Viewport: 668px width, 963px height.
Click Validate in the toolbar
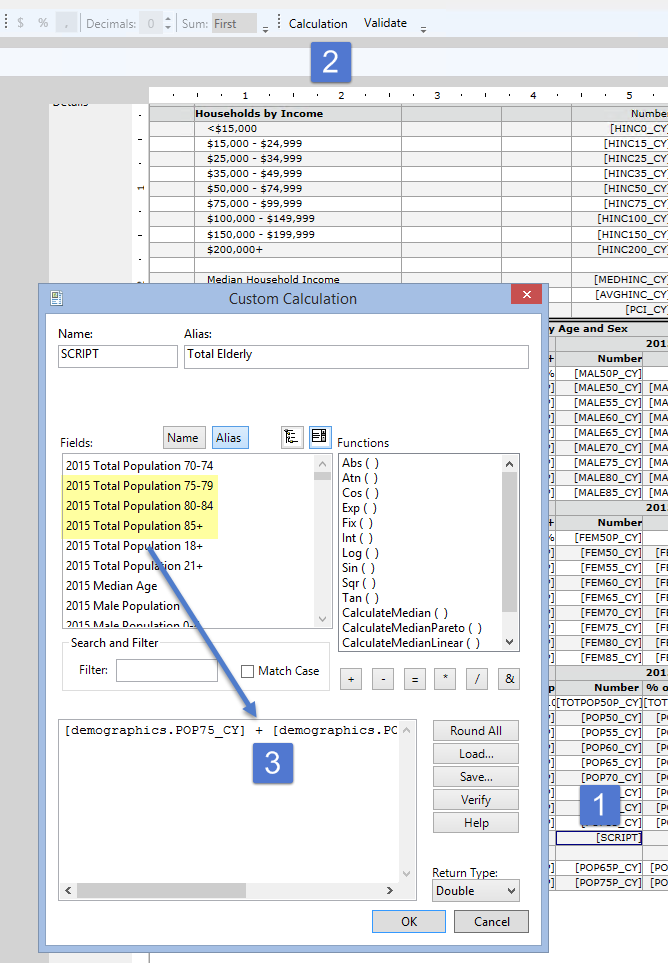click(x=385, y=23)
